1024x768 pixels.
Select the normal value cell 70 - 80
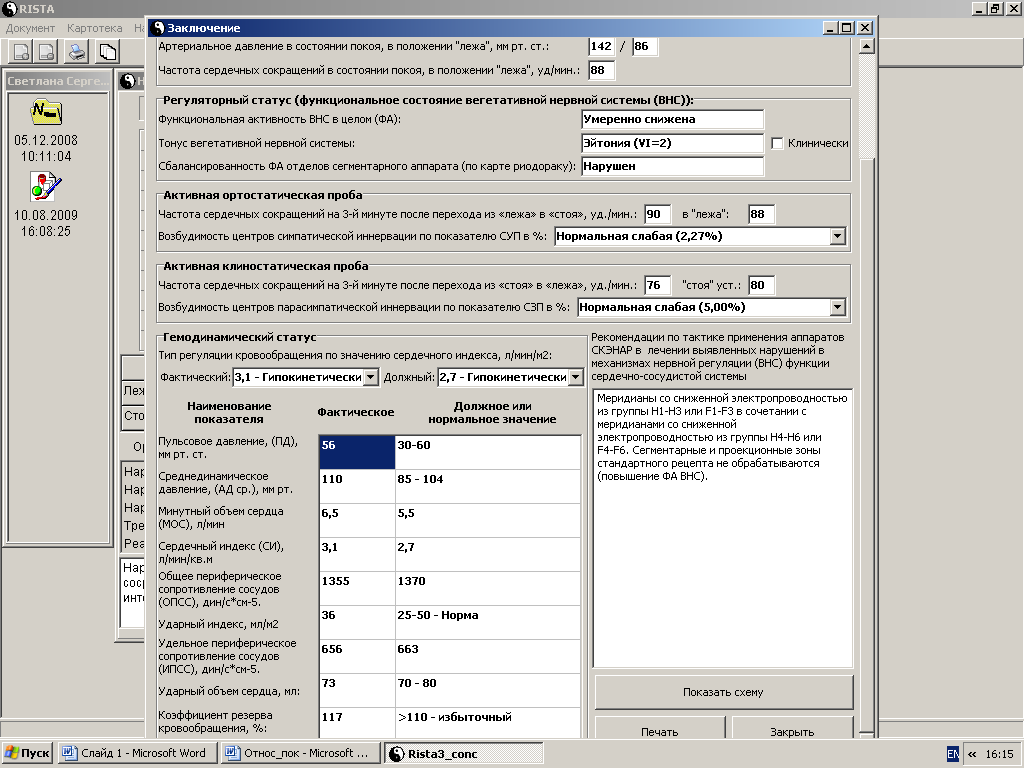click(x=488, y=690)
